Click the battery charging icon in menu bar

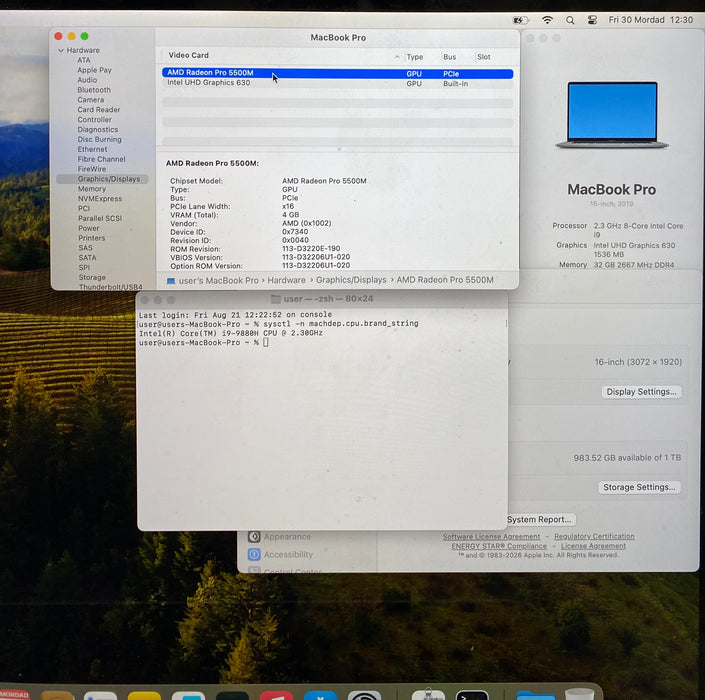tap(520, 20)
